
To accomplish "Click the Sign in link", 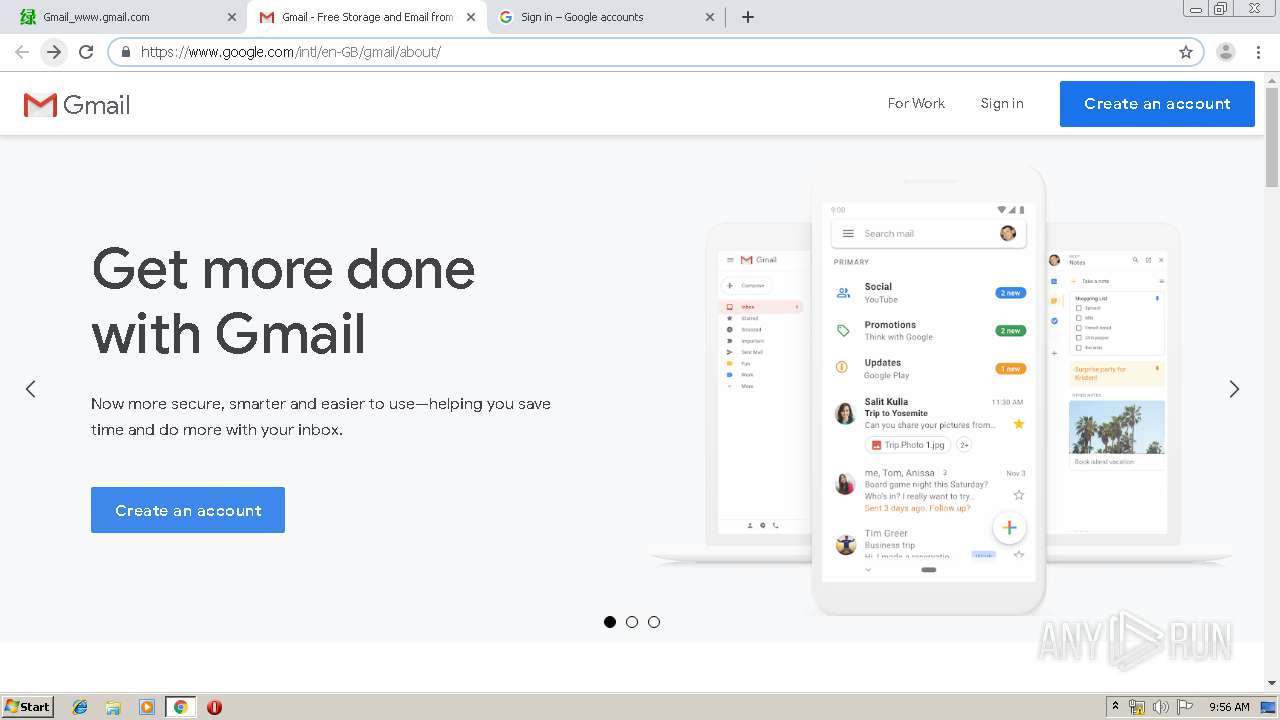I will 1002,103.
